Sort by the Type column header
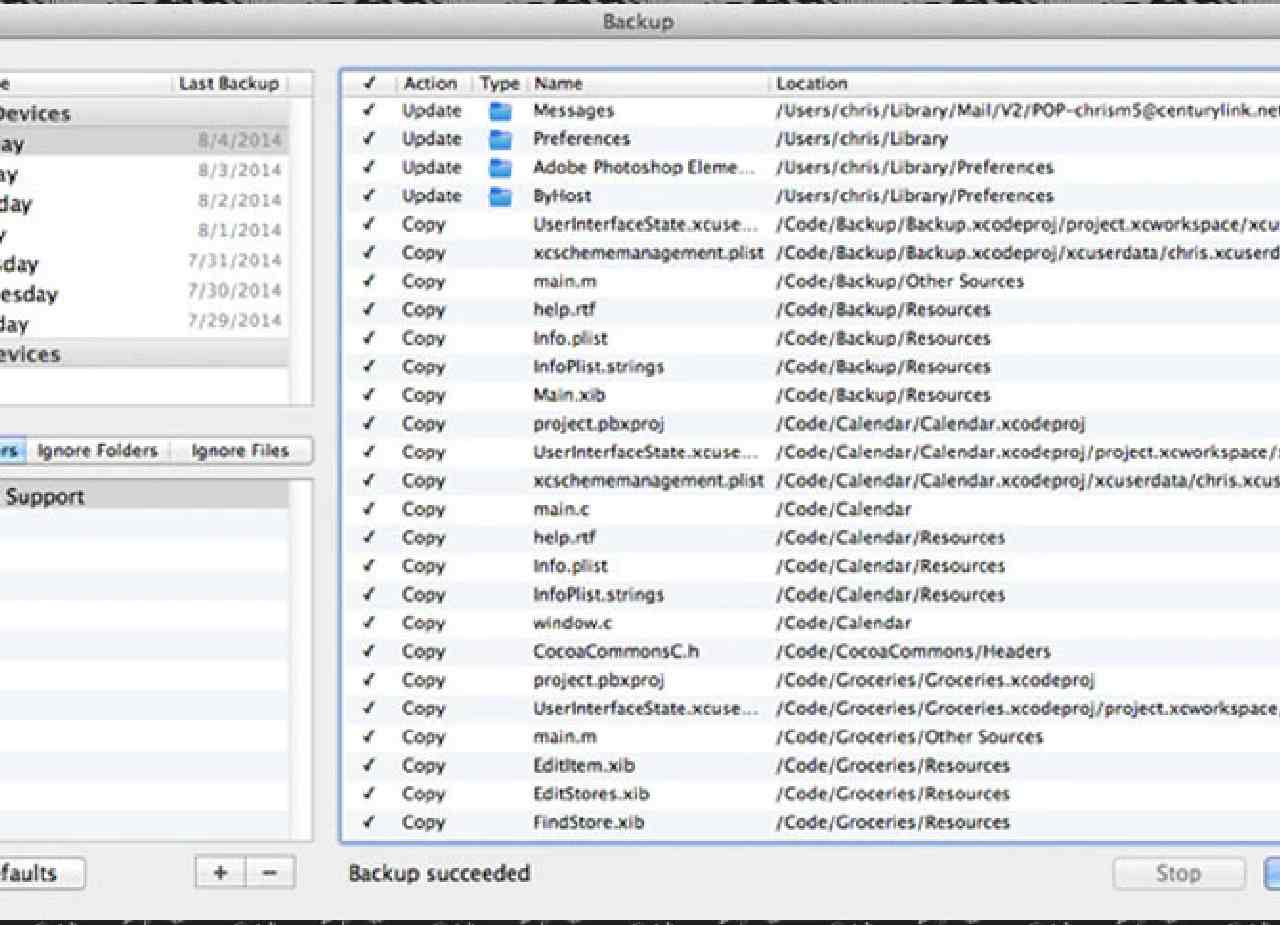 pos(500,83)
